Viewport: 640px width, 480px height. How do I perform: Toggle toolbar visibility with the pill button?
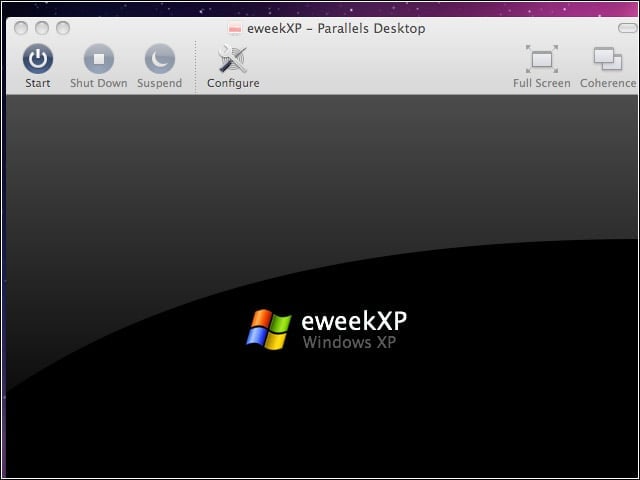(627, 28)
